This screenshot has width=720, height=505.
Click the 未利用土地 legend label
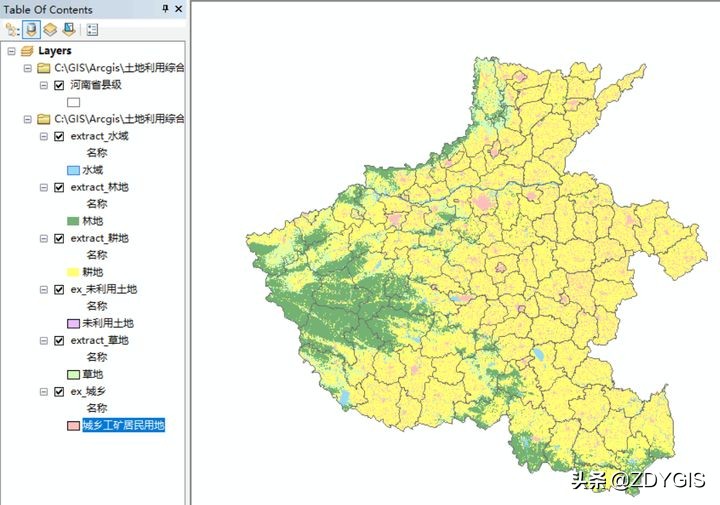(108, 324)
